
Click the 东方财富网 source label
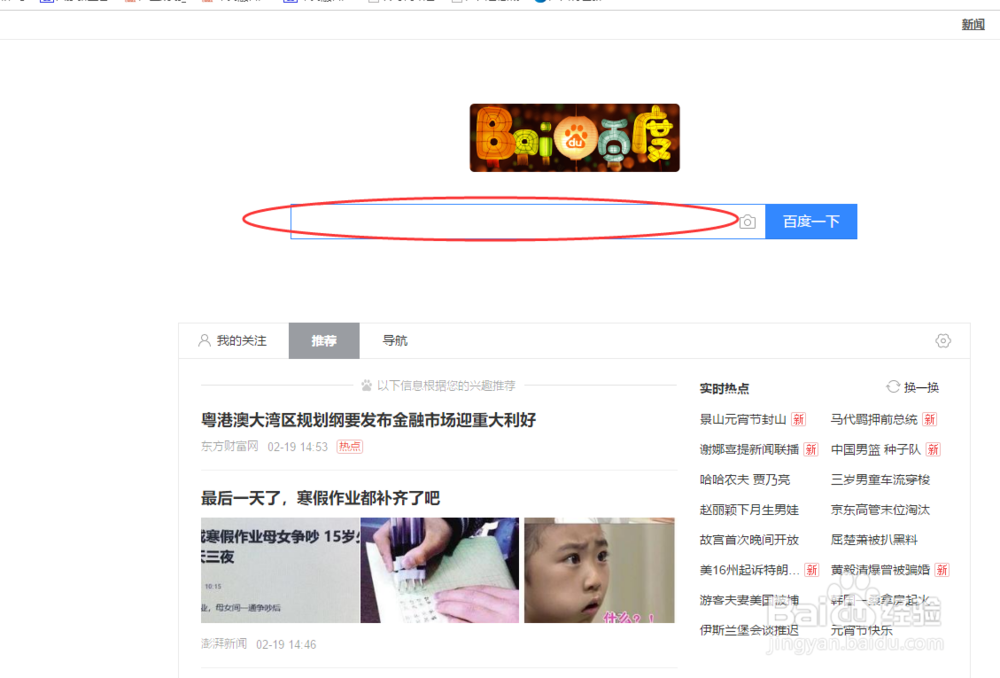point(230,446)
